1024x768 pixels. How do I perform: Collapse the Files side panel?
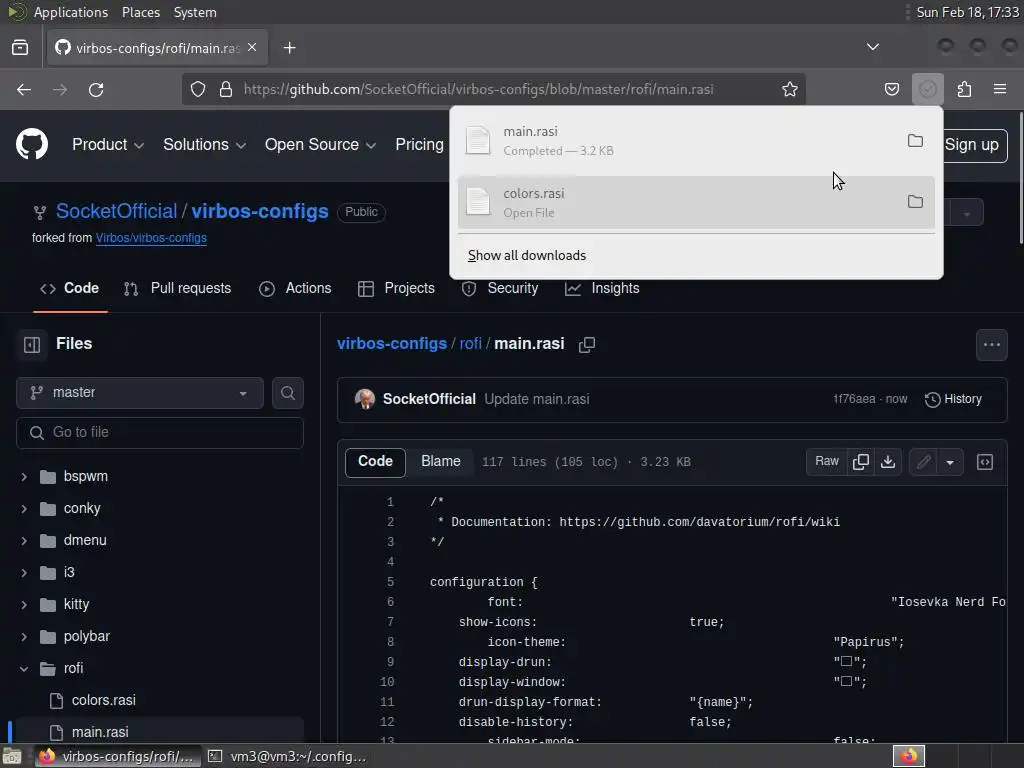click(32, 344)
